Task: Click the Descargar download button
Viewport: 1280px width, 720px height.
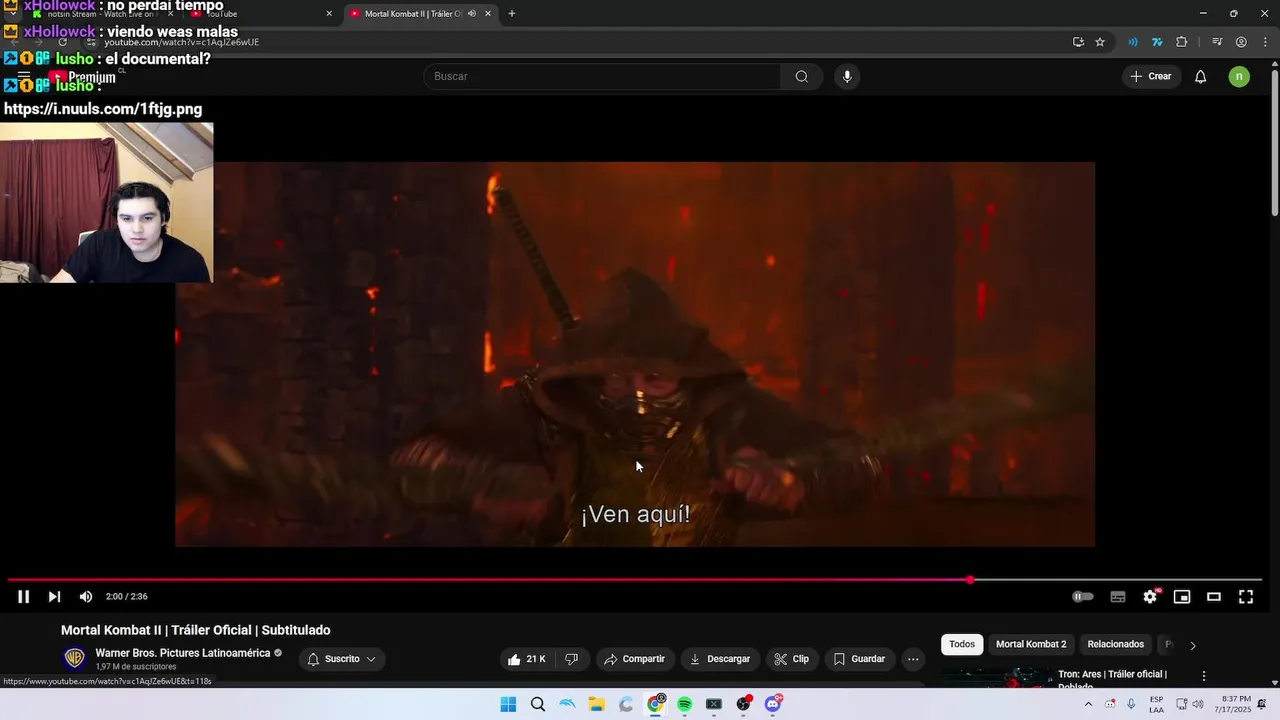Action: click(x=720, y=659)
